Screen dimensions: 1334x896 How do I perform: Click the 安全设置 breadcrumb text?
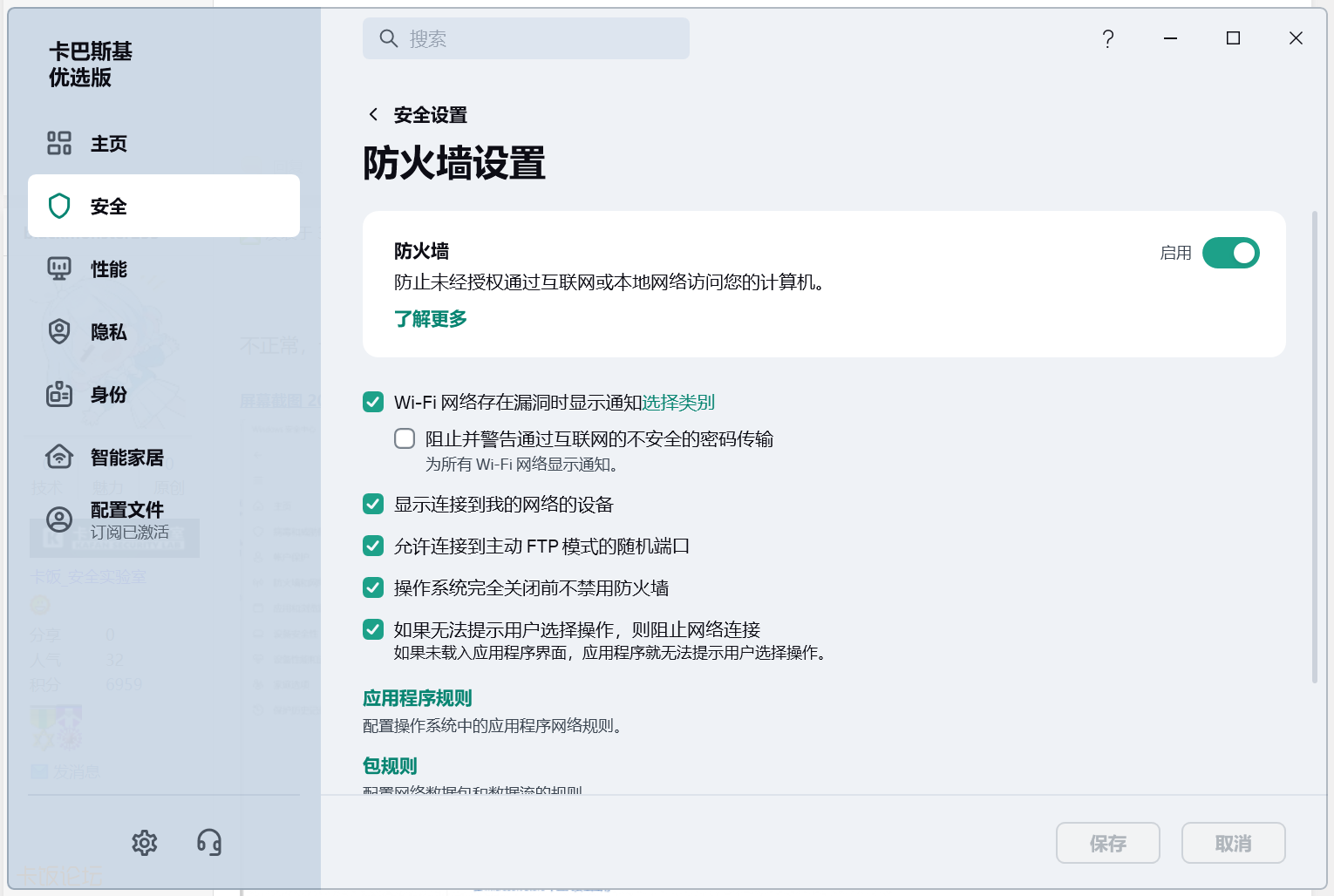[431, 115]
